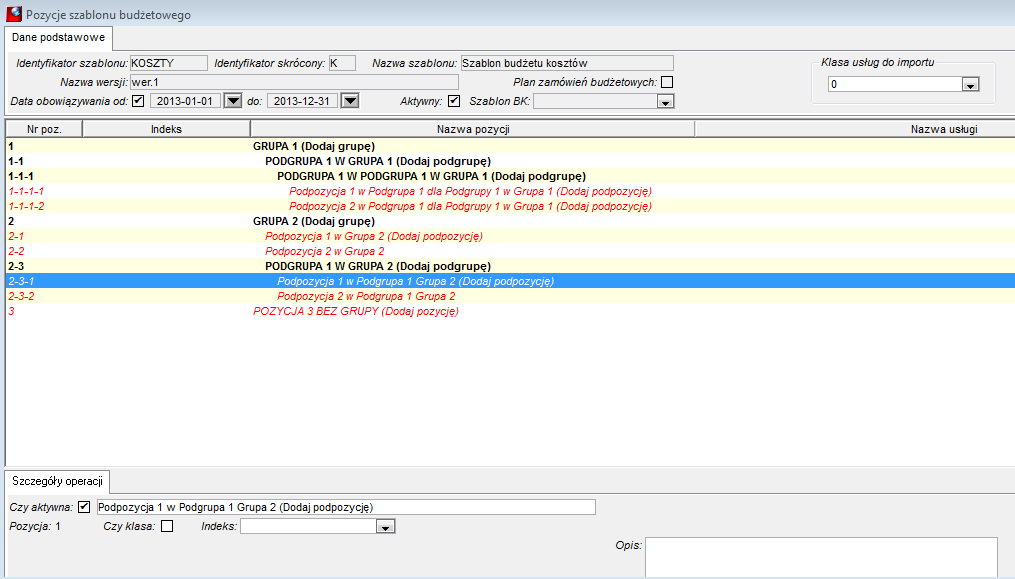
Task: Select row POZYCJA 3 BEZ GRUPY
Action: (x=511, y=311)
